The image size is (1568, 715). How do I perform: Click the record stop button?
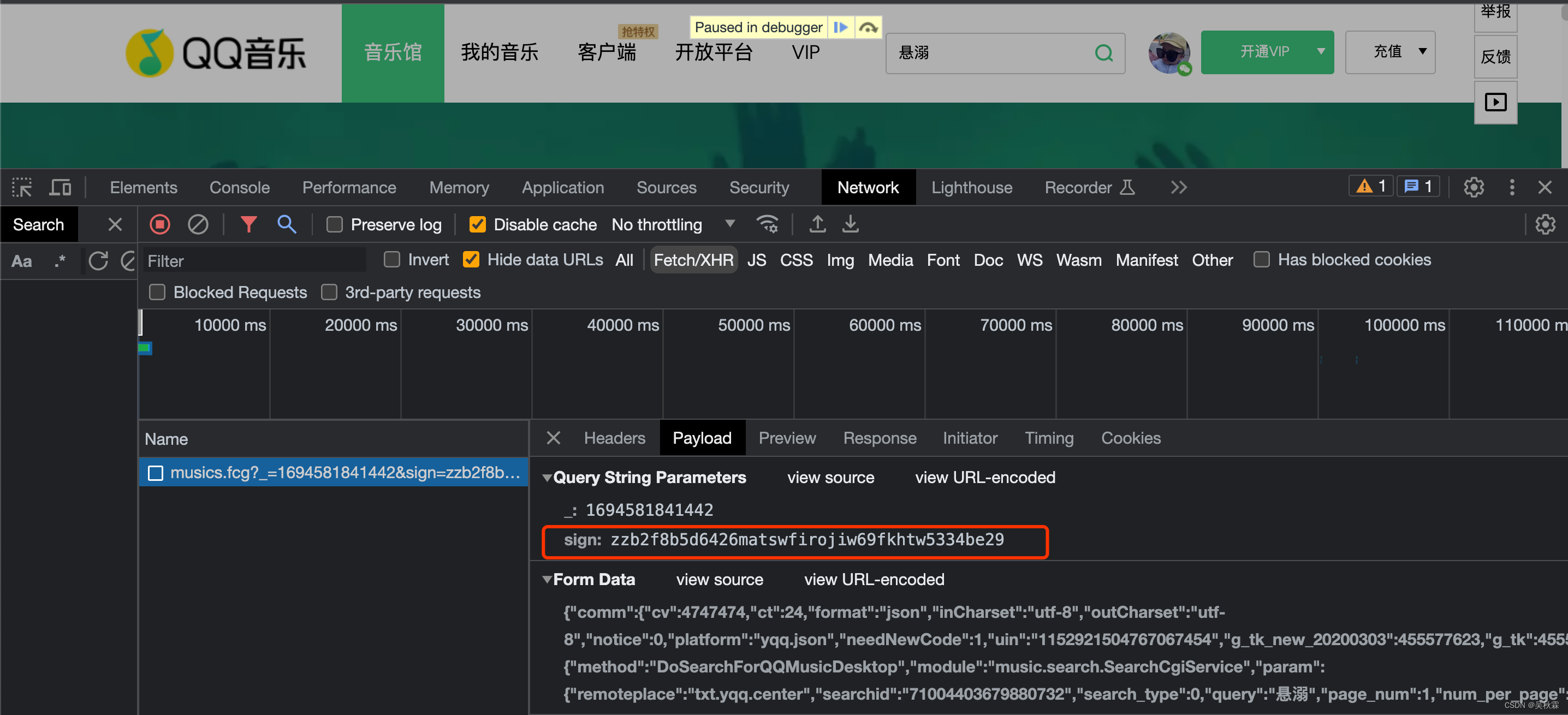(159, 224)
